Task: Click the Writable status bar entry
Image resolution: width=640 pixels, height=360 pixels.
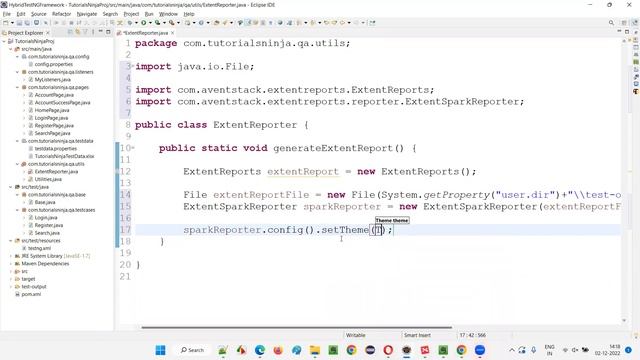Action: [x=356, y=335]
